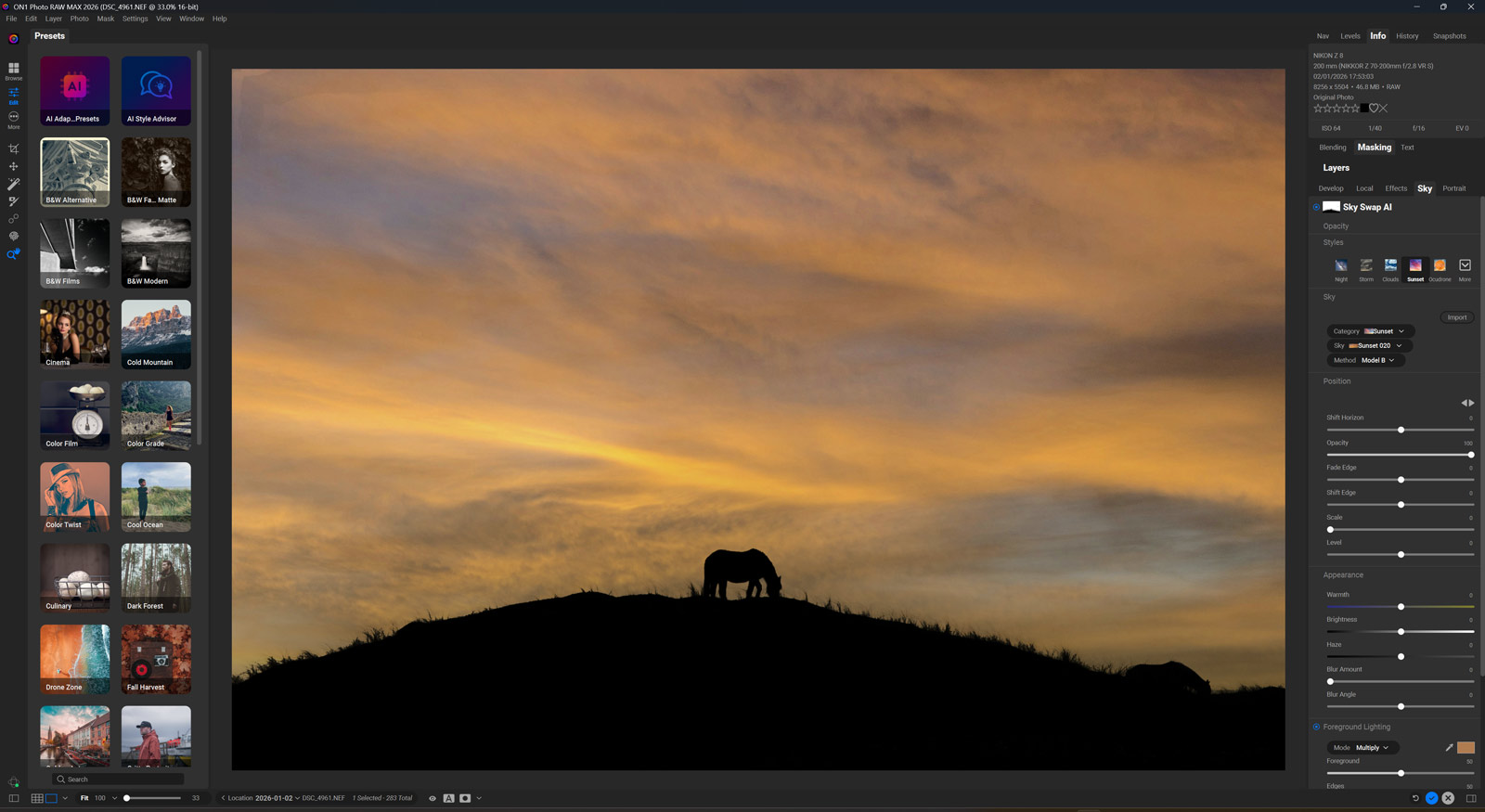Click the Warmth slider handle
The width and height of the screenshot is (1485, 812).
(1401, 607)
